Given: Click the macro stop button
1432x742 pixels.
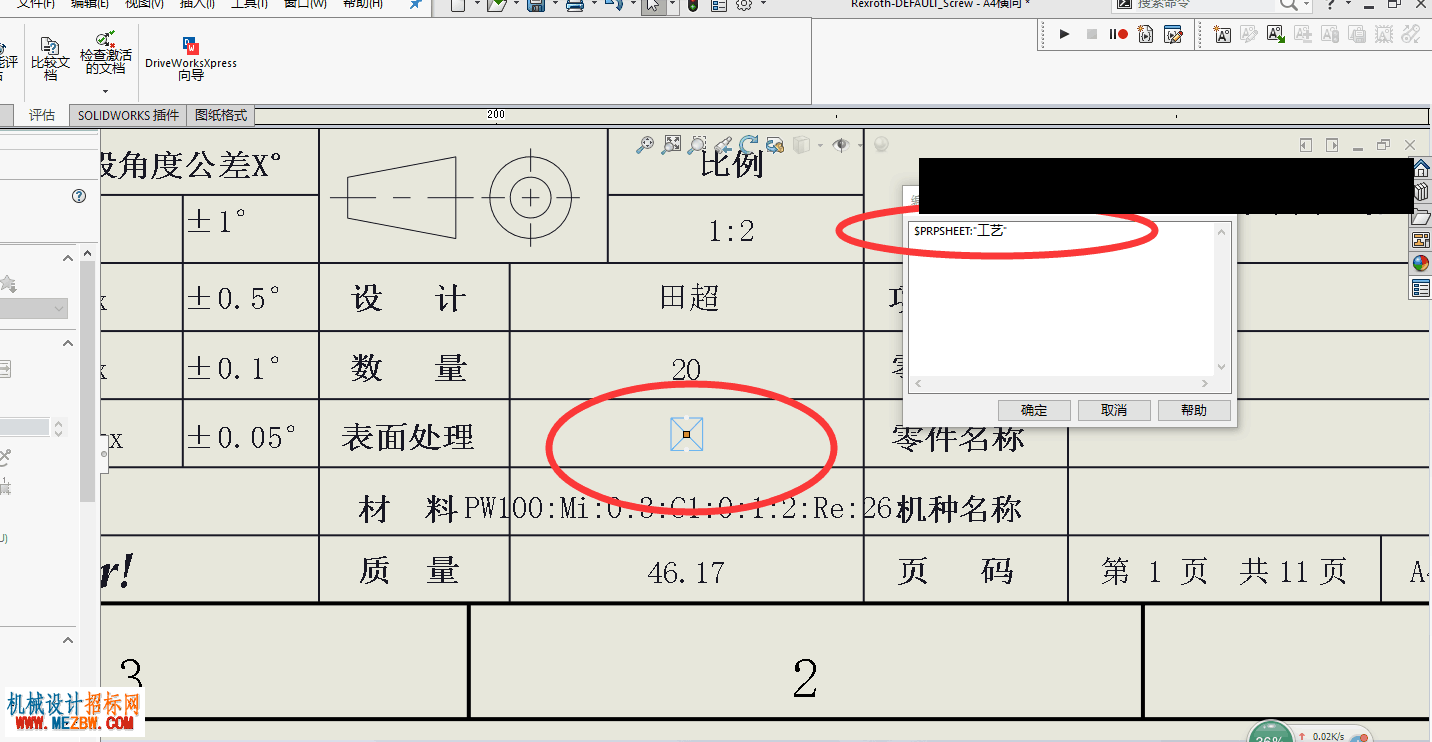Looking at the screenshot, I should [1091, 34].
